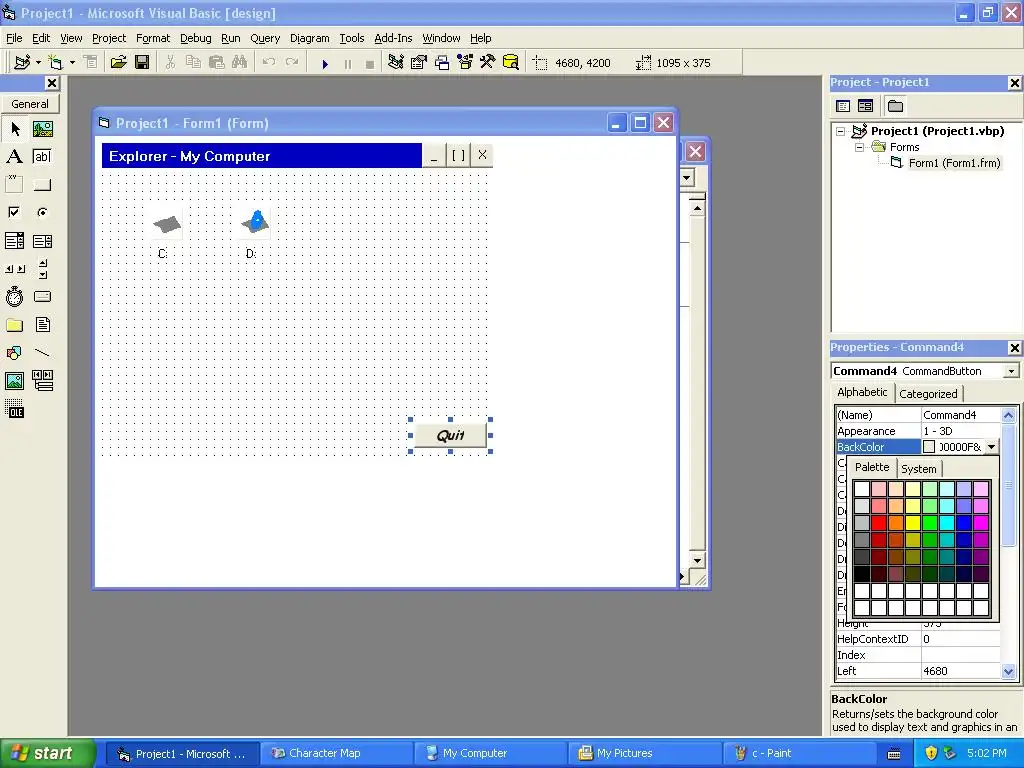Pick pure yellow swatch in palette
The height and width of the screenshot is (768, 1024).
click(x=913, y=522)
